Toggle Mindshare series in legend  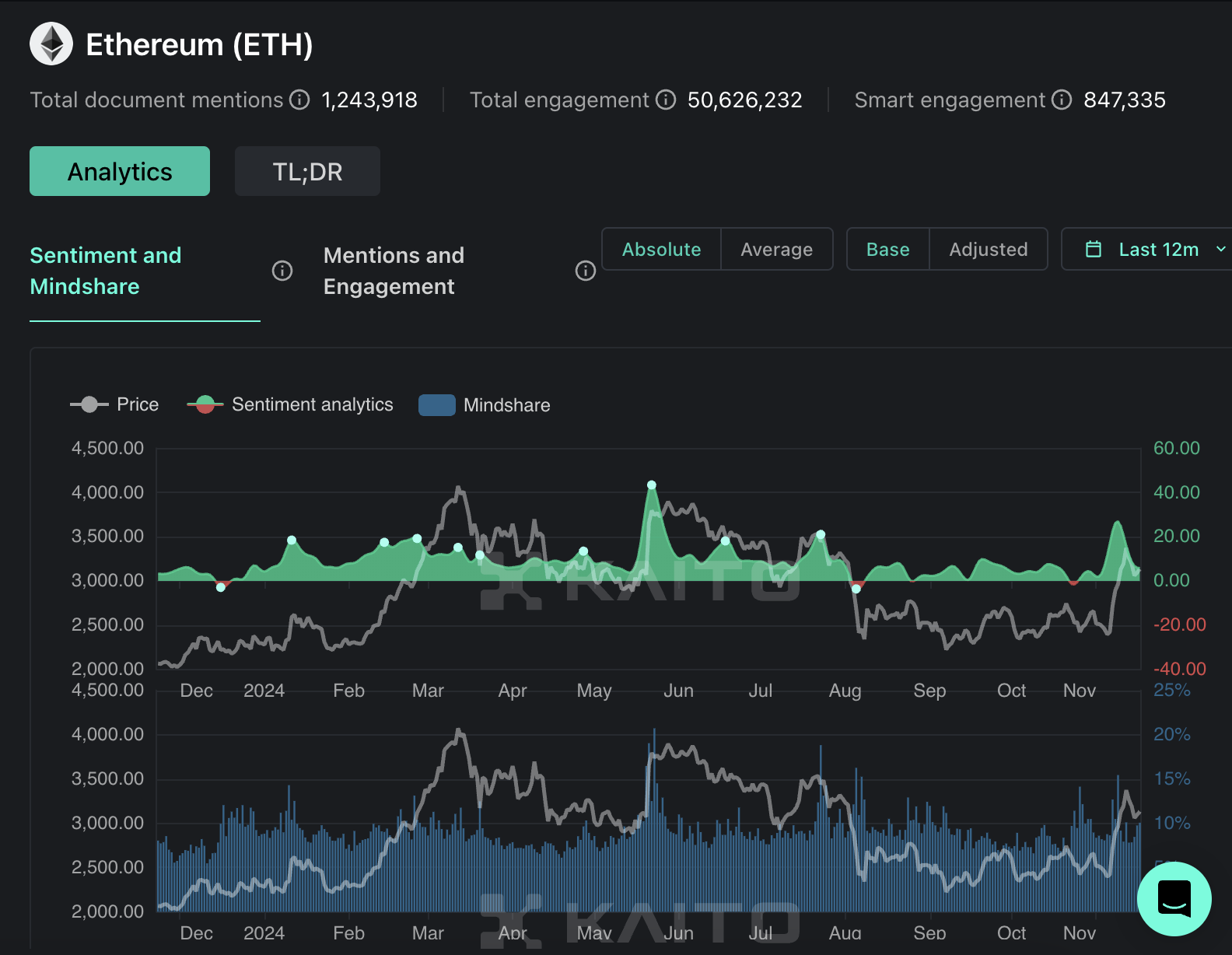484,405
